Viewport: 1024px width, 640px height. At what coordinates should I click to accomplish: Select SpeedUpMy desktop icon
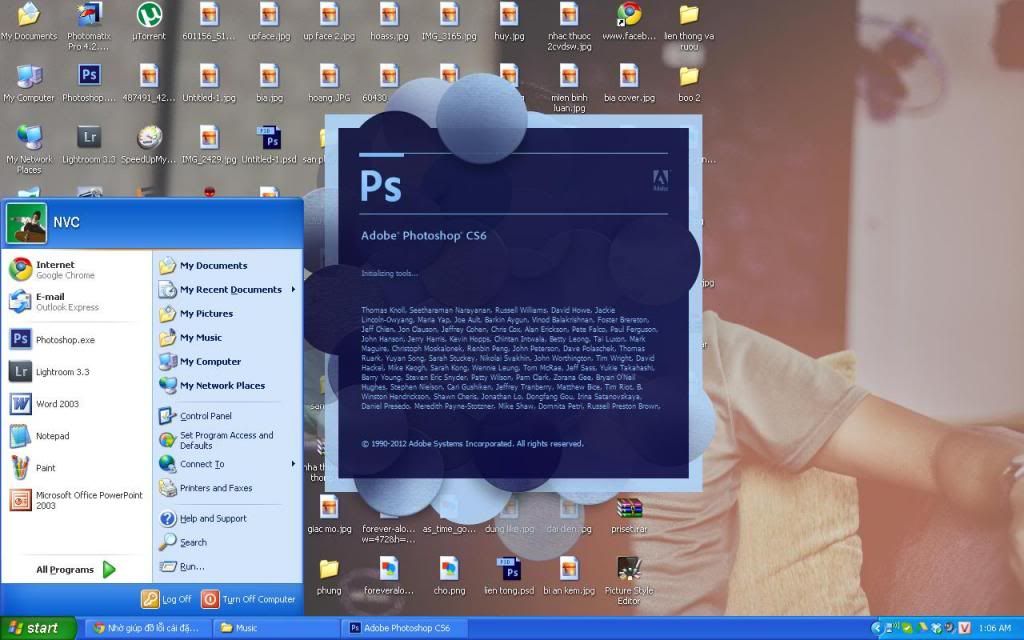pyautogui.click(x=149, y=145)
